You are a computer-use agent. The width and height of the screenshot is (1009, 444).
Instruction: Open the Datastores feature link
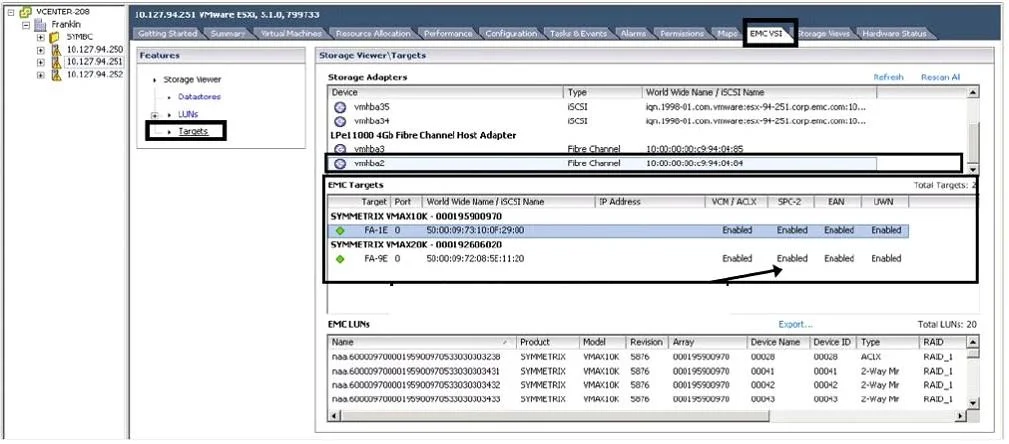(x=199, y=97)
